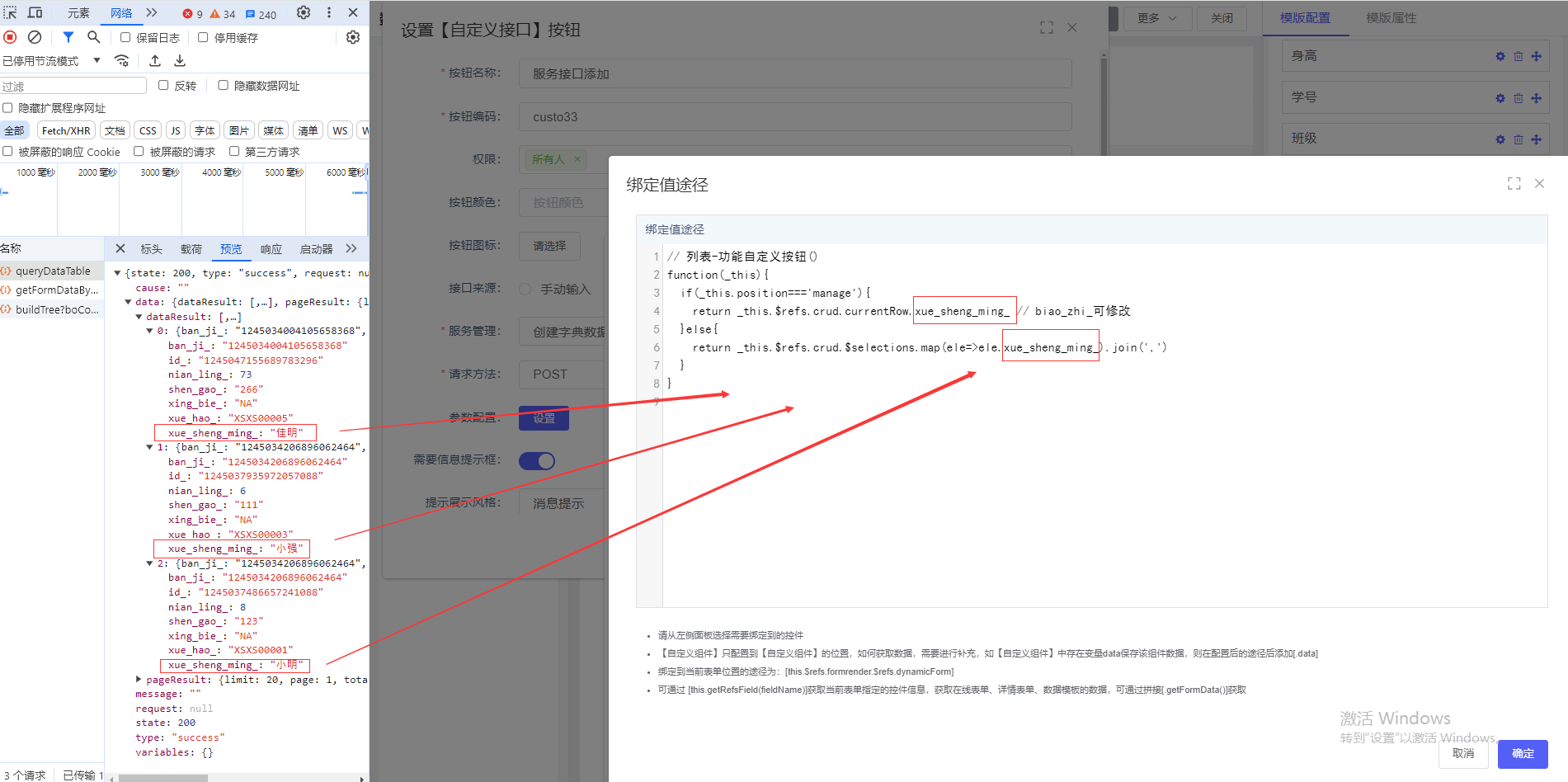
Task: Collapse the dataResult tree node
Action: [139, 317]
